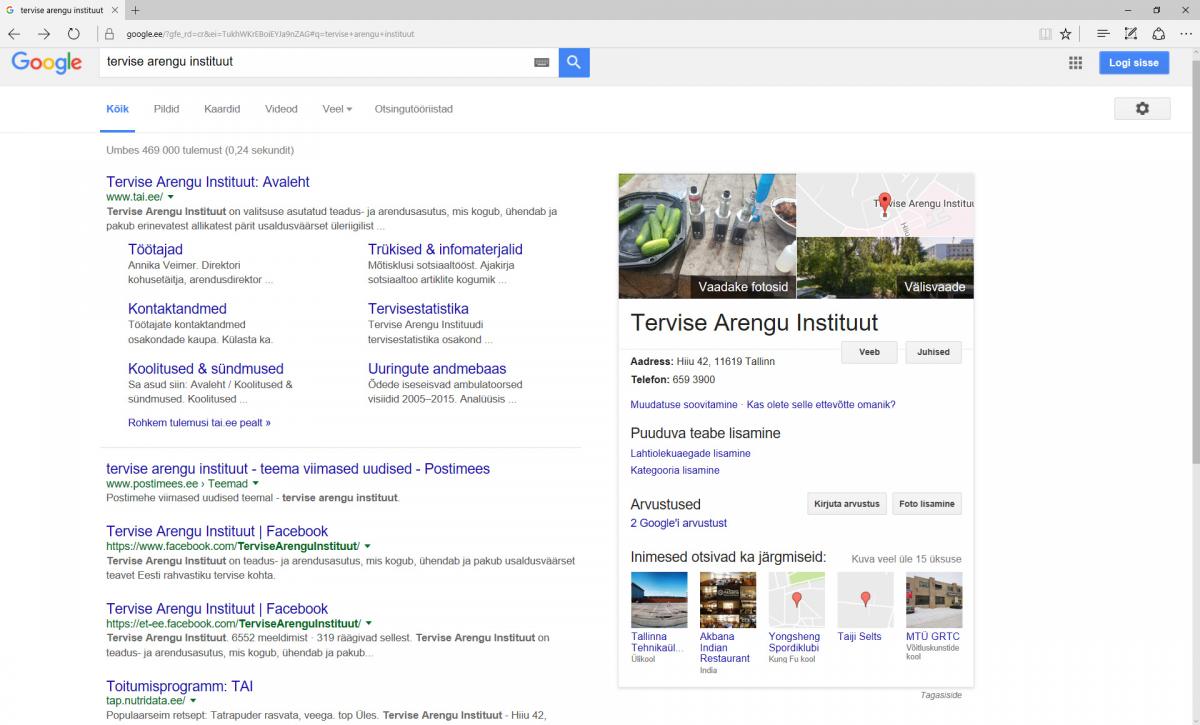Click the browser forward arrow

coord(44,33)
